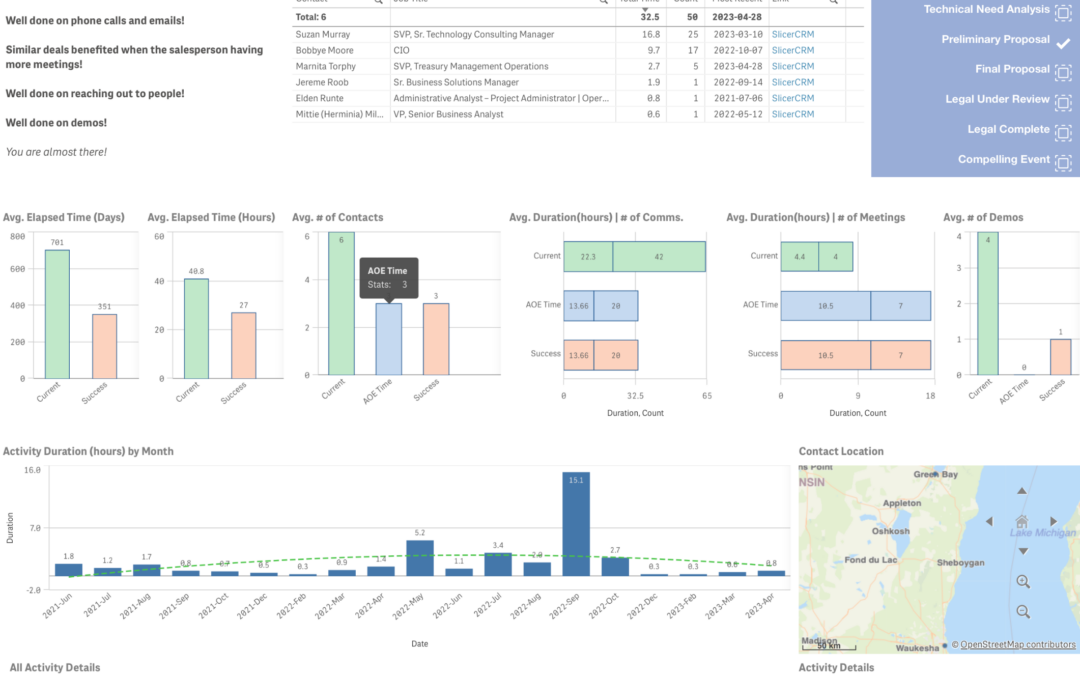This screenshot has height=675, width=1080.
Task: Click the Total Time column sort arrow
Action: (644, 7)
